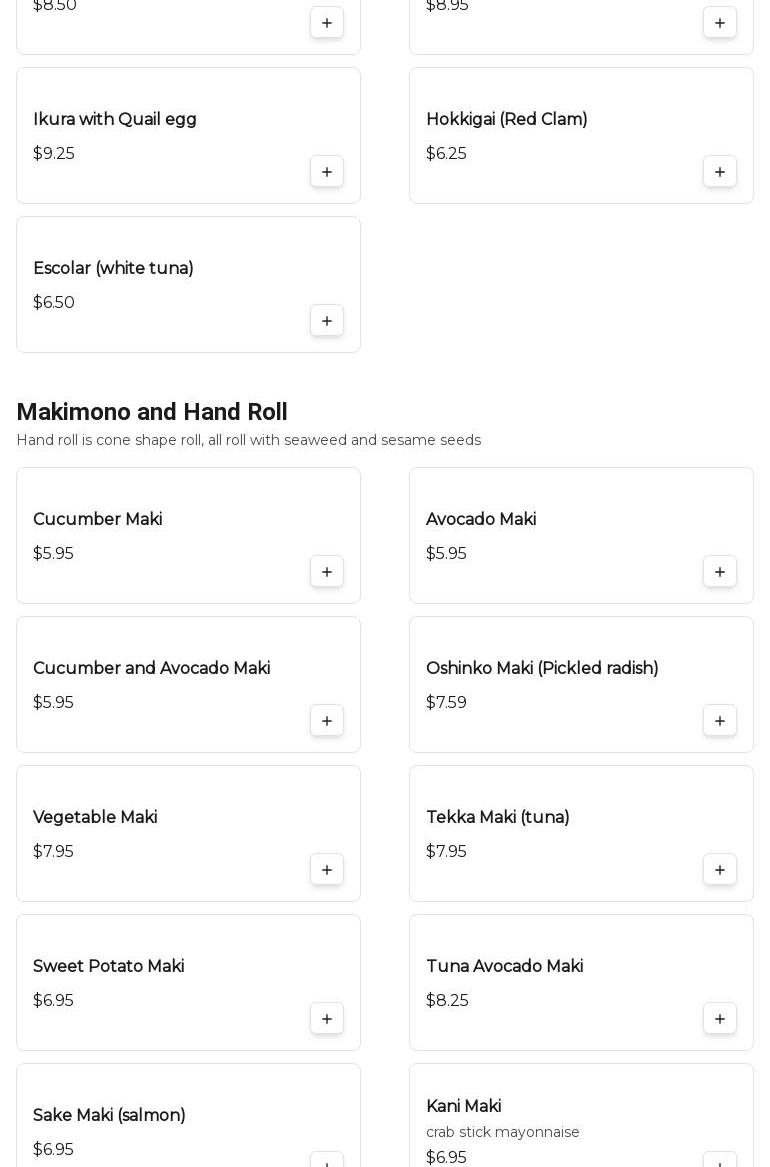This screenshot has width=770, height=1167.
Task: Add Vegetable Maki with plus icon
Action: (327, 869)
